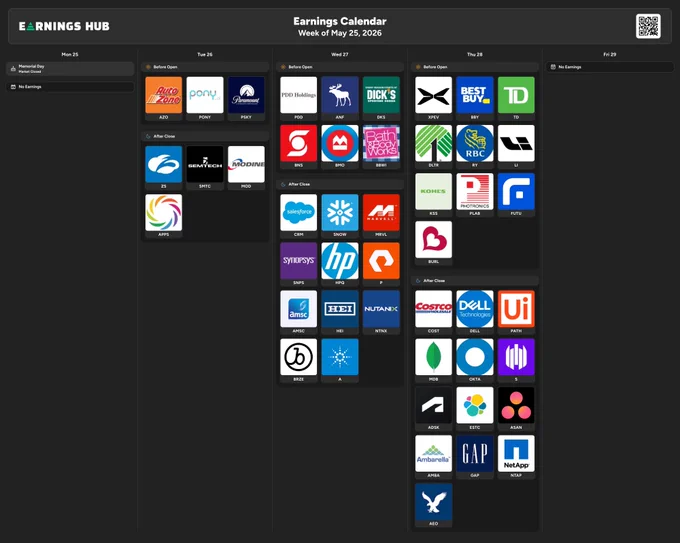Viewport: 680px width, 543px height.
Task: Select the Dick's Sporting Goods DKS logo
Action: click(381, 95)
